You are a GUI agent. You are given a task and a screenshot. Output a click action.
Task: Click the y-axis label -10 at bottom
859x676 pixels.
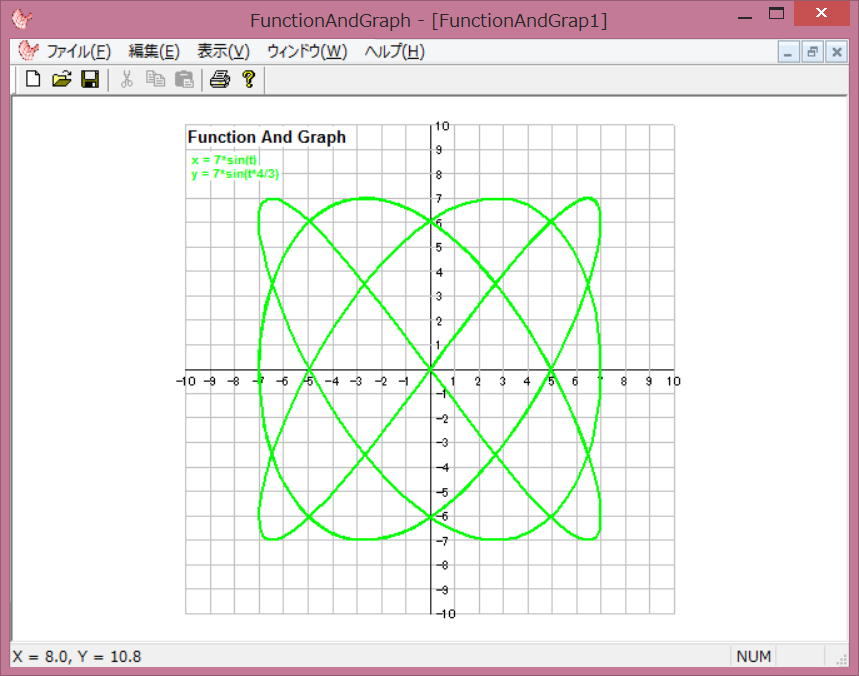pyautogui.click(x=446, y=614)
